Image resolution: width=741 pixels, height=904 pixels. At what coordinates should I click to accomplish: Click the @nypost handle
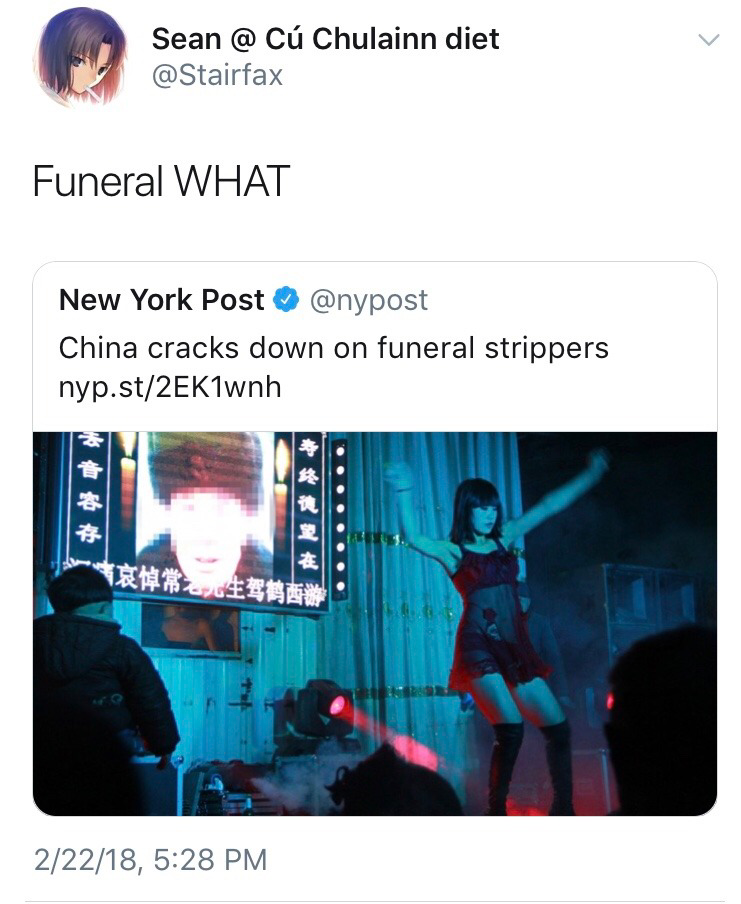[x=373, y=298]
